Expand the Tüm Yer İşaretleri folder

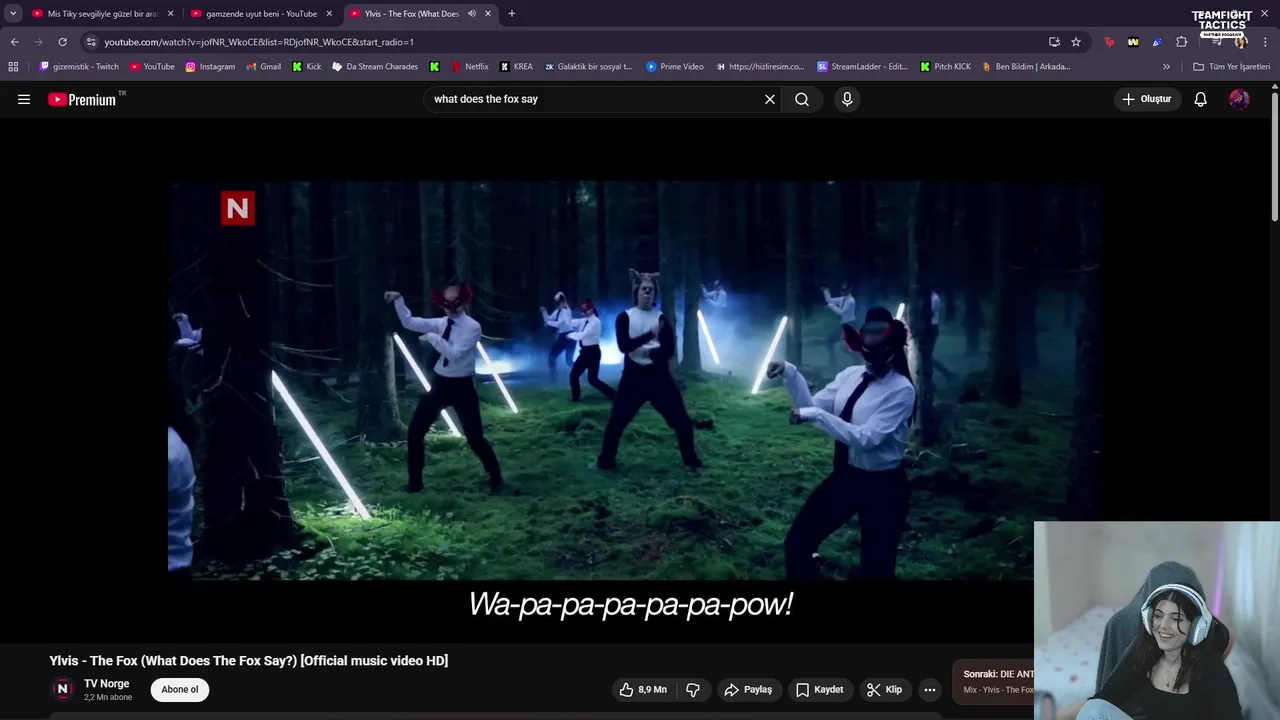click(x=1232, y=67)
